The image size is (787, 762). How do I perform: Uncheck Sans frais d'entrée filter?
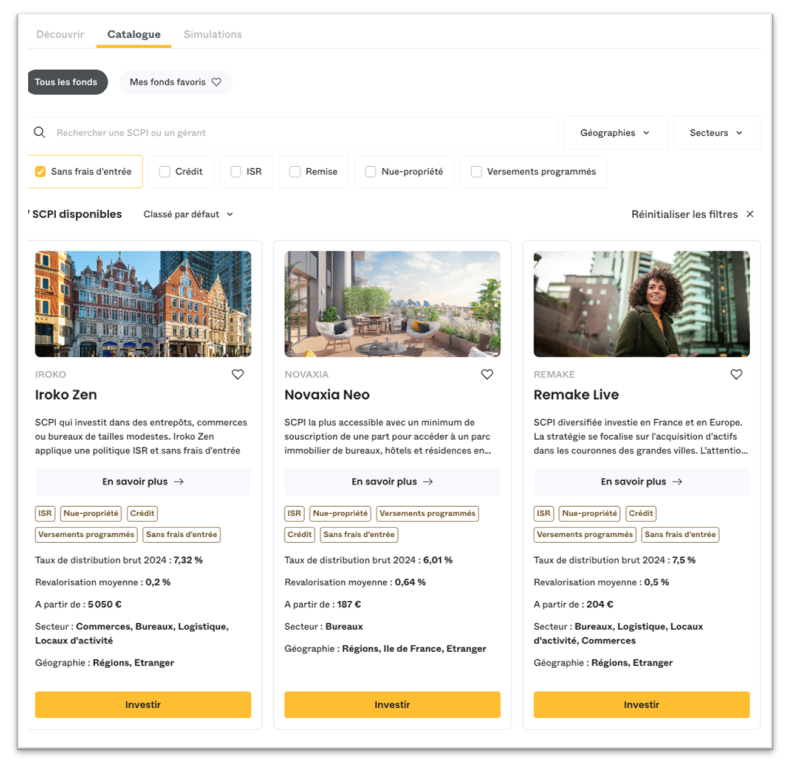point(40,172)
